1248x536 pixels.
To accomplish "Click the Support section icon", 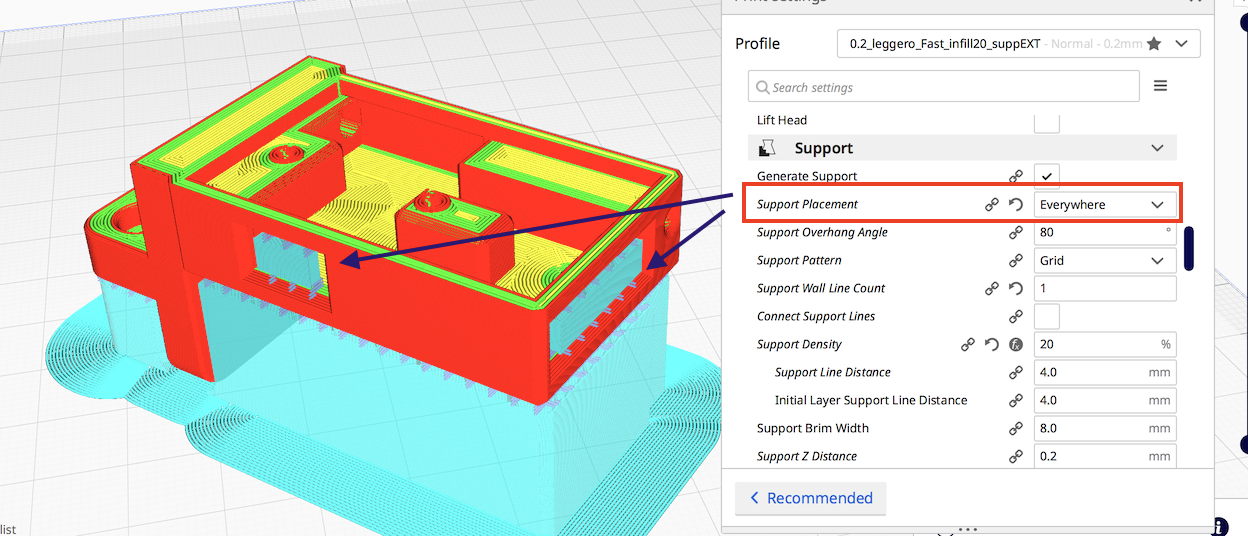I will coord(768,148).
